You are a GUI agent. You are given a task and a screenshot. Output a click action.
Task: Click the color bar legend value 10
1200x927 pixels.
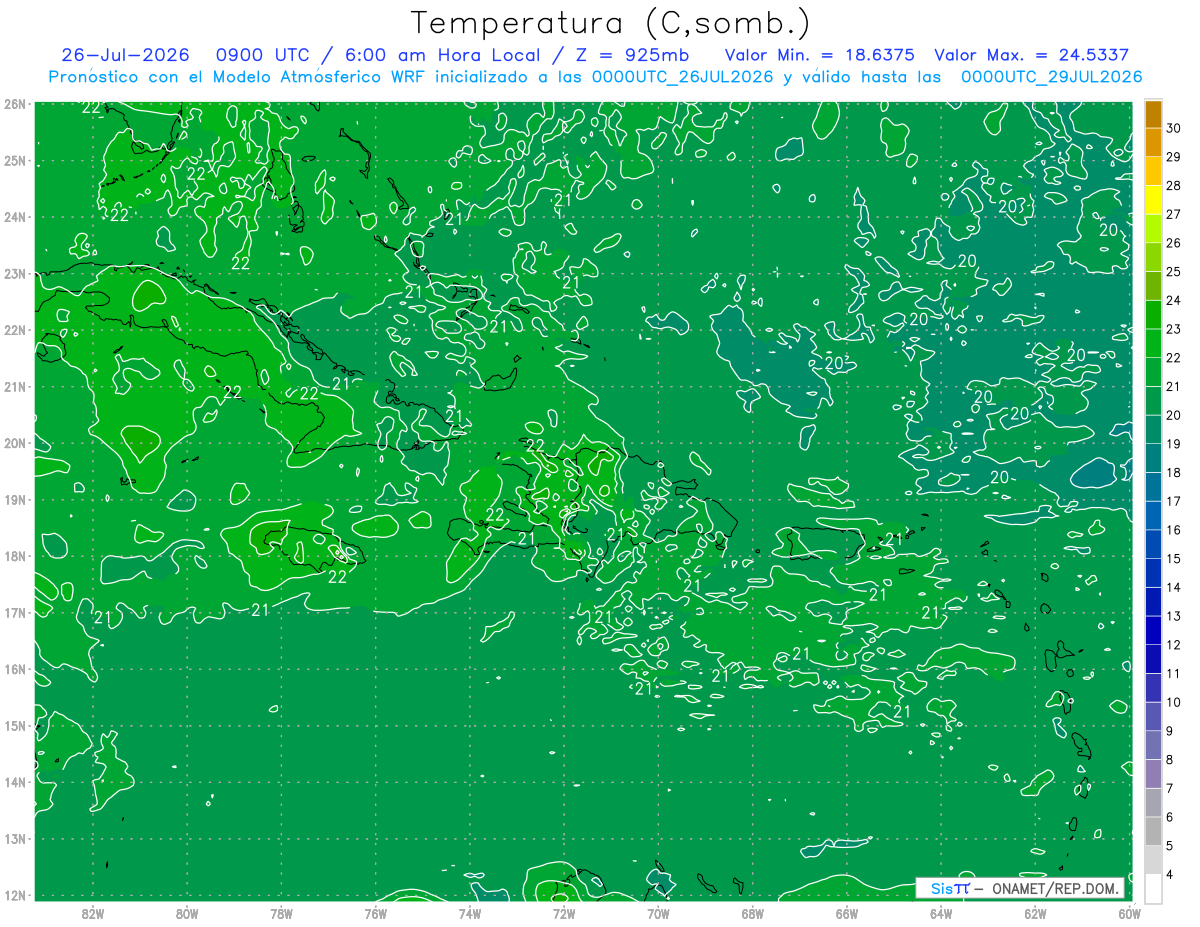tap(1174, 702)
